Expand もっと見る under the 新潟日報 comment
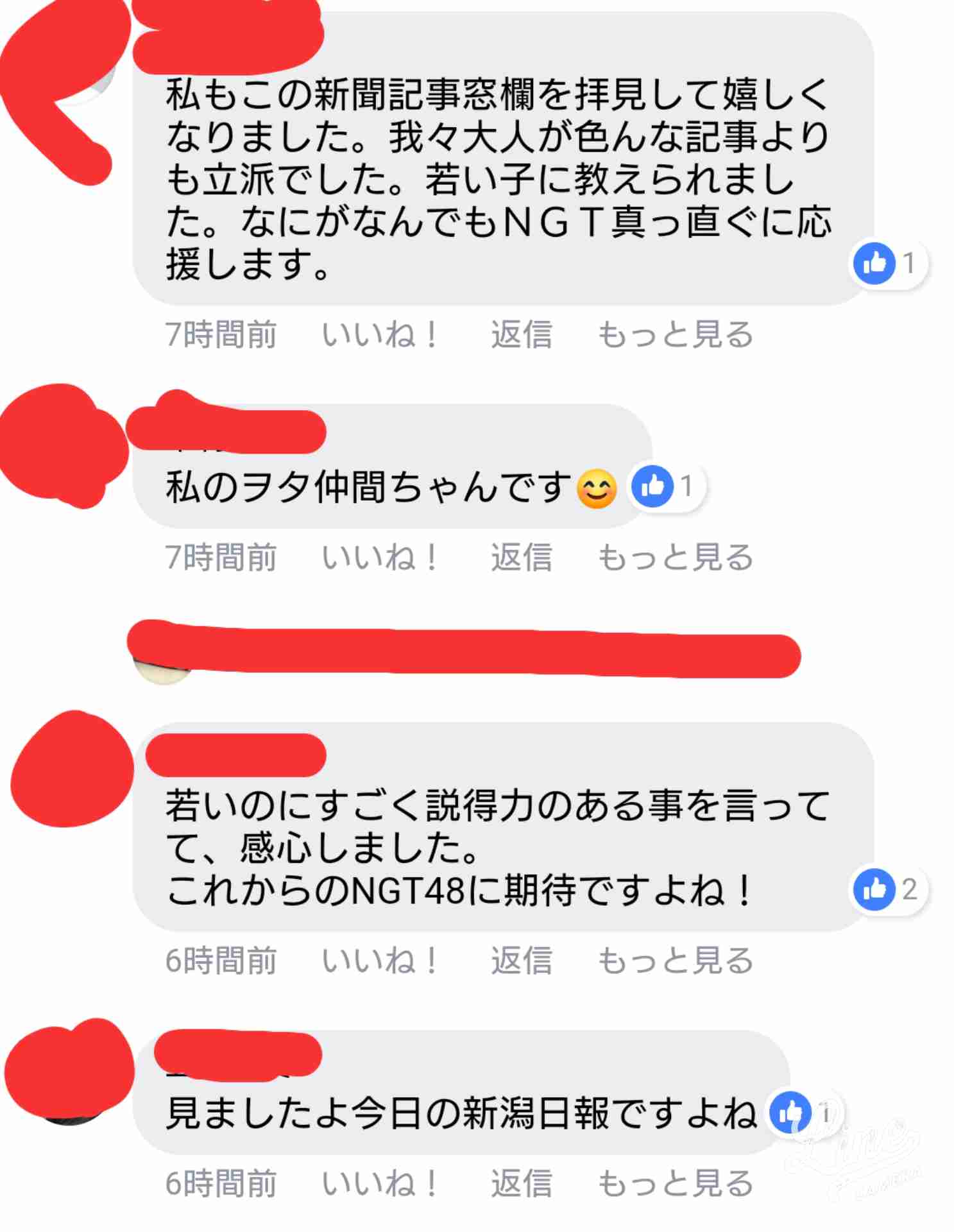Image resolution: width=954 pixels, height=1232 pixels. pos(676,1183)
